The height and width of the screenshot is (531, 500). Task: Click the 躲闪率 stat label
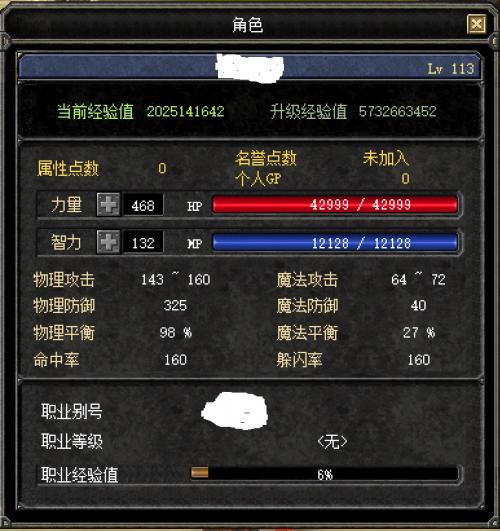(x=299, y=359)
